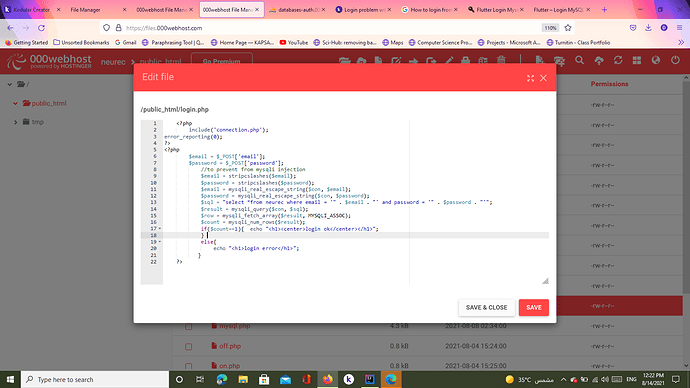
Task: Open the Firefox account icon
Action: pos(664,28)
